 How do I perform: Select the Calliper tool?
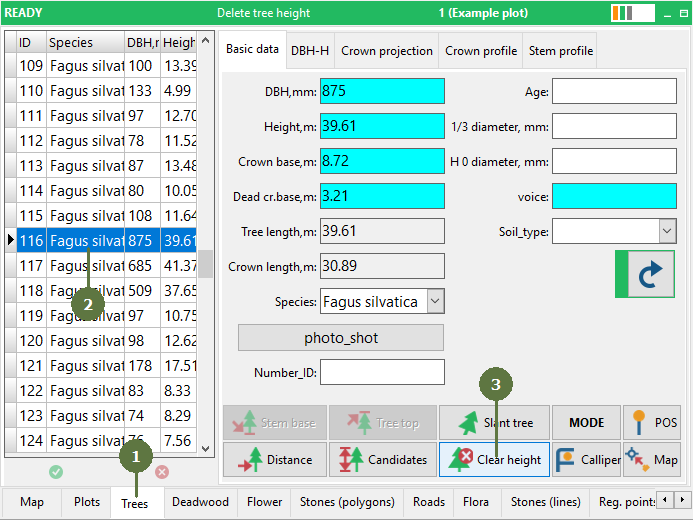586,459
